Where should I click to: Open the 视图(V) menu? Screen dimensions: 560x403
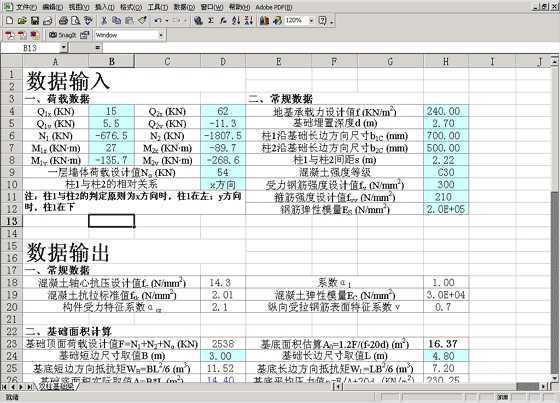point(79,7)
